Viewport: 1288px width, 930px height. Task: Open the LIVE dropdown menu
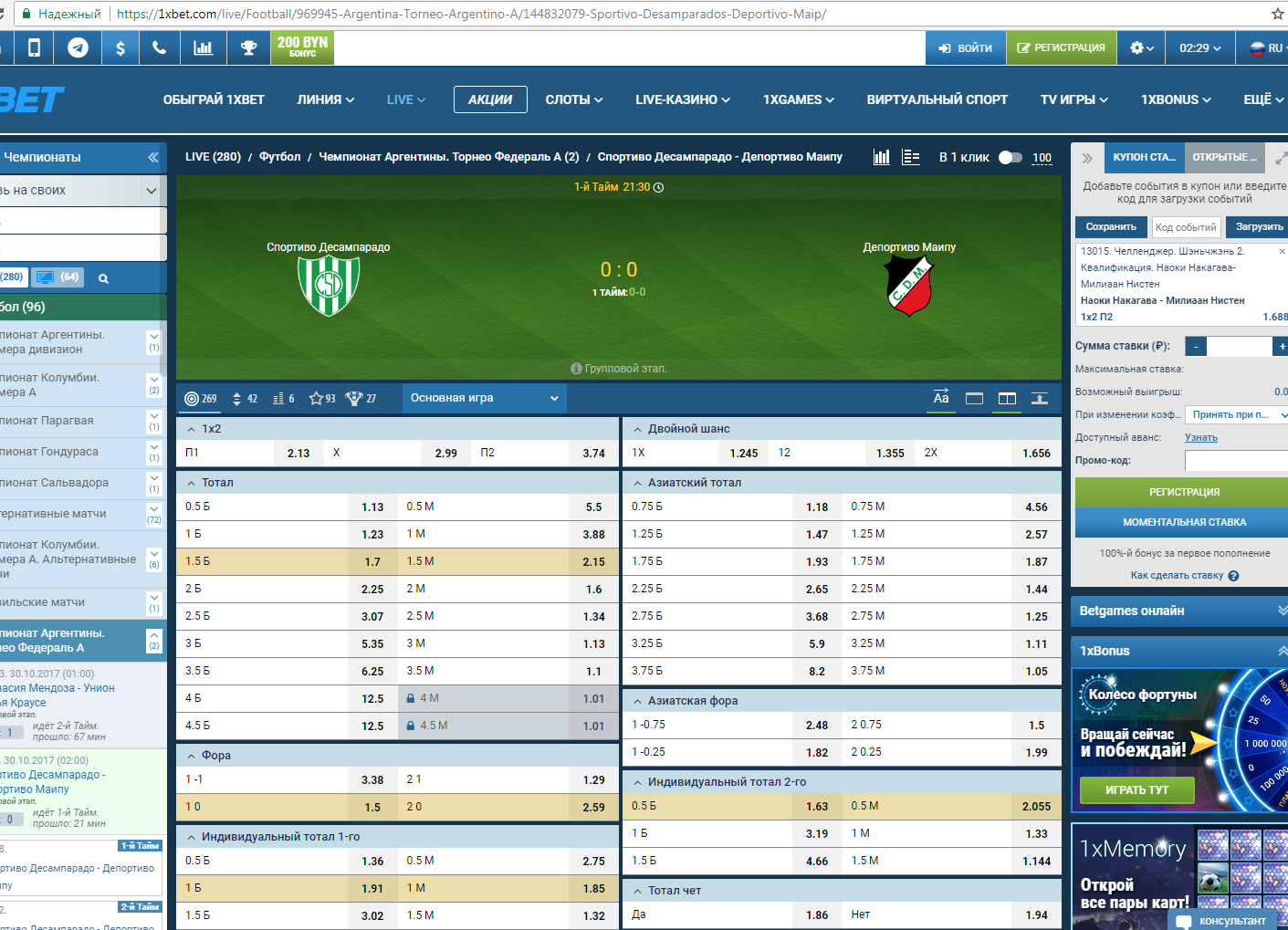click(405, 99)
